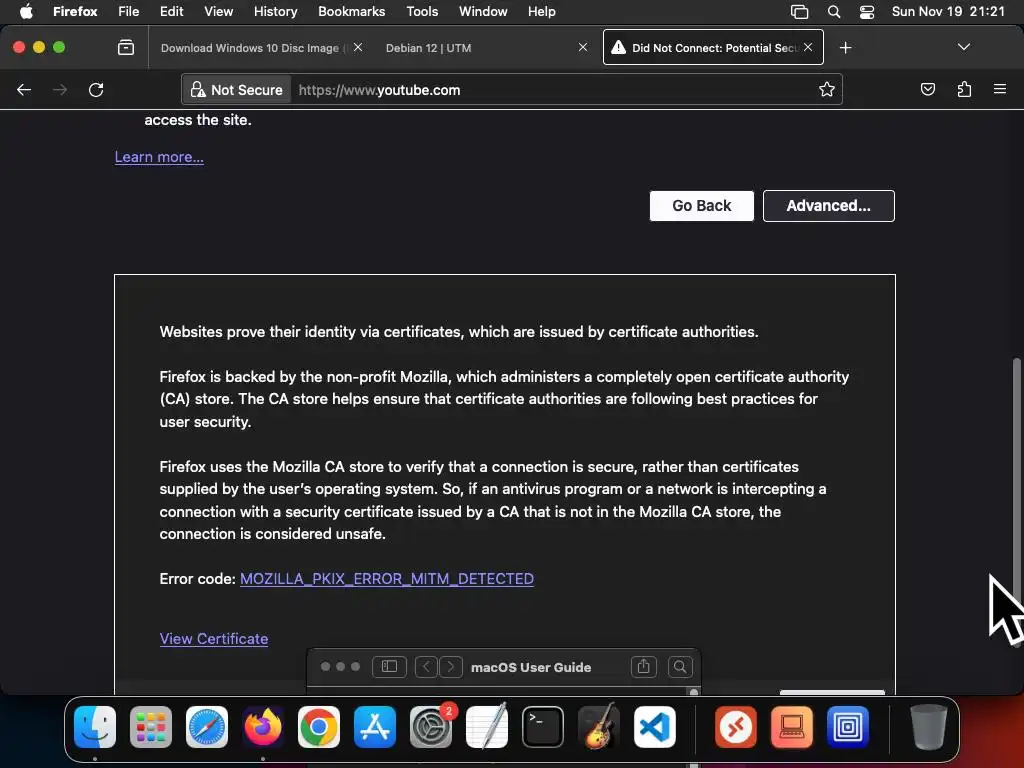Launch GarageBand from the Dock
The height and width of the screenshot is (768, 1024).
coord(599,727)
